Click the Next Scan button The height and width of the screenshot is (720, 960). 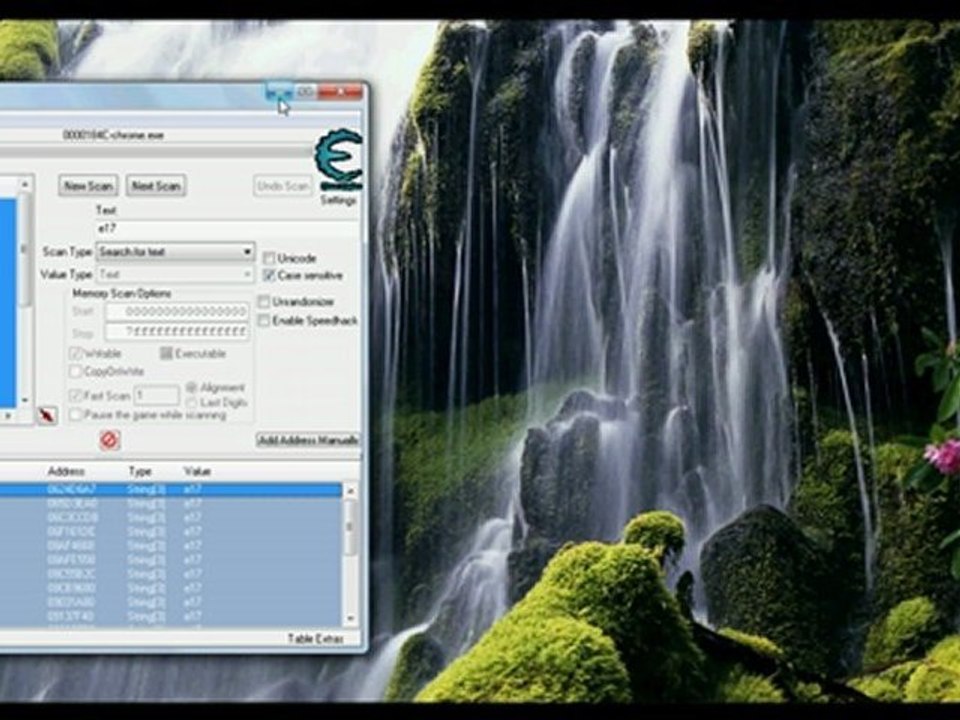156,186
